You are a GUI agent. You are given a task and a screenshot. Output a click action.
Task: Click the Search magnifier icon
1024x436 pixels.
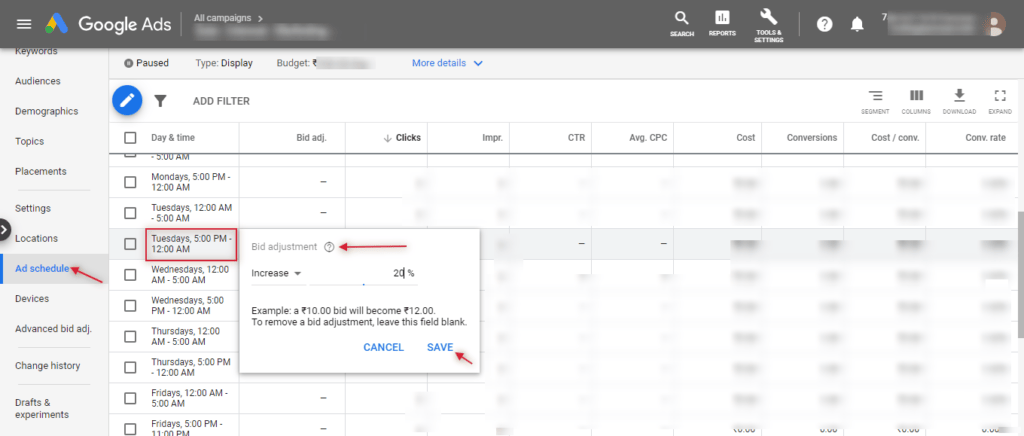click(x=681, y=22)
